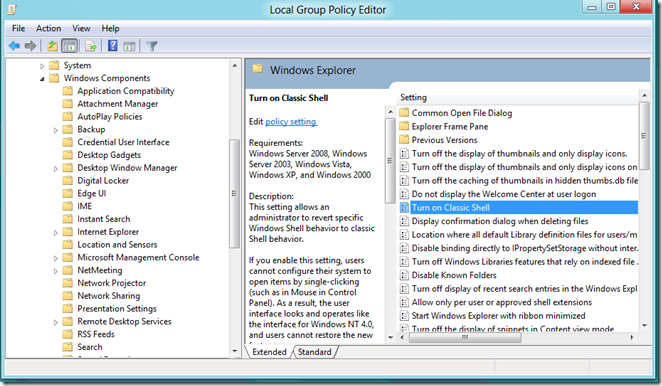Toggle the Show/Hide Action Pane icon
The image size is (662, 386).
point(129,46)
